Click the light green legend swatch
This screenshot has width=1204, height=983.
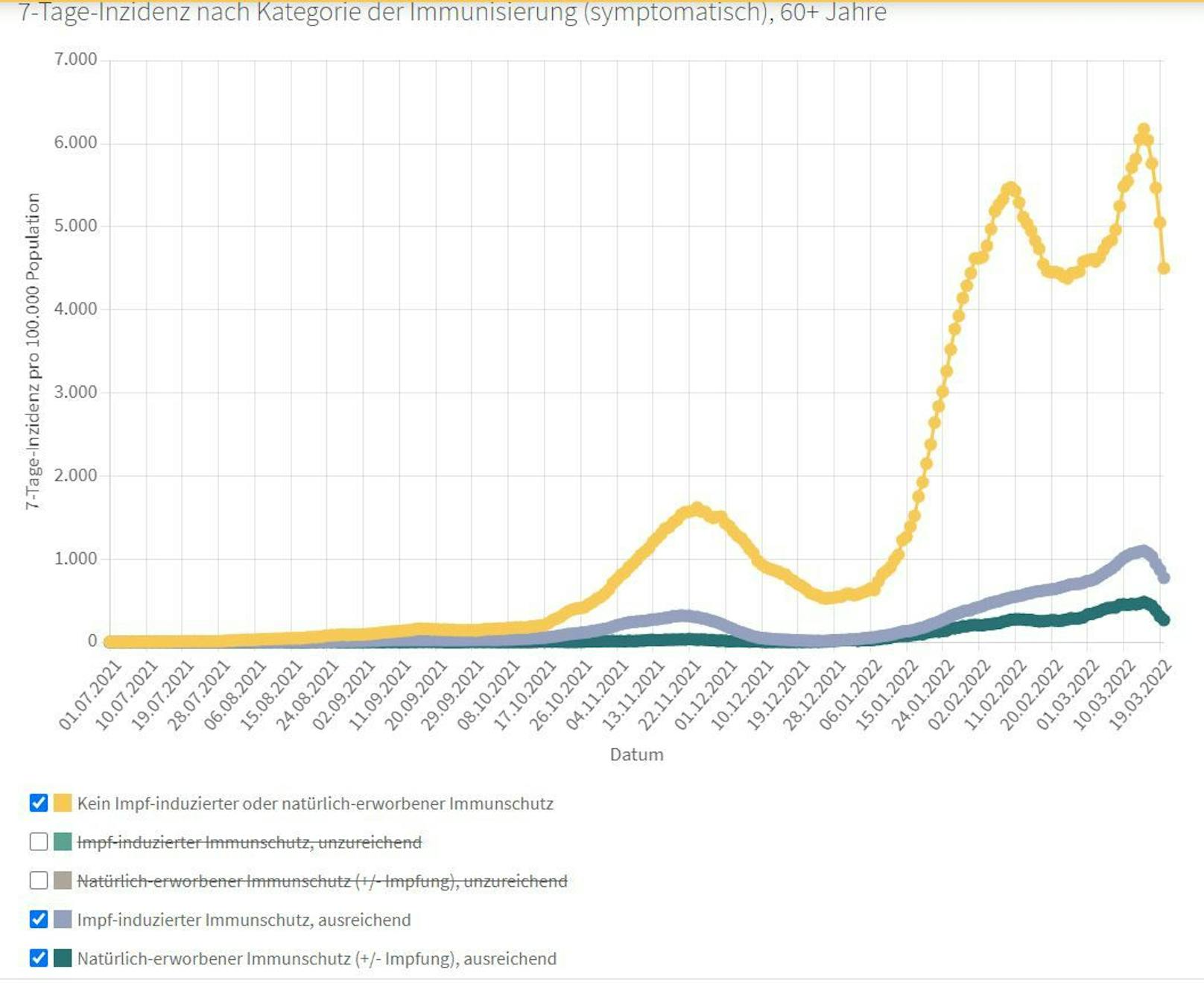pos(63,841)
